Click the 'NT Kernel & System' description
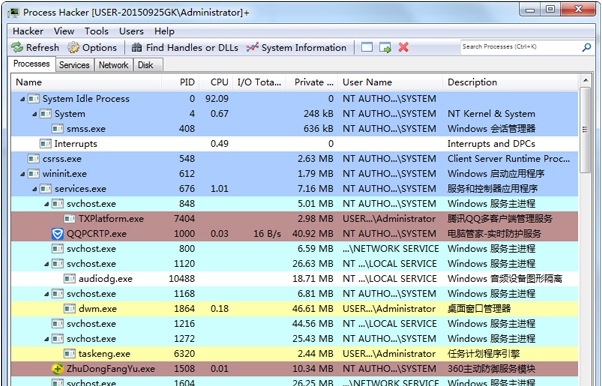 492,114
